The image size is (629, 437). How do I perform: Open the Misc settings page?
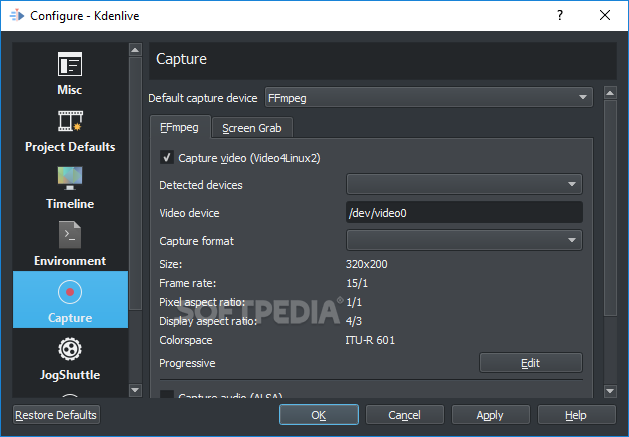tap(70, 72)
